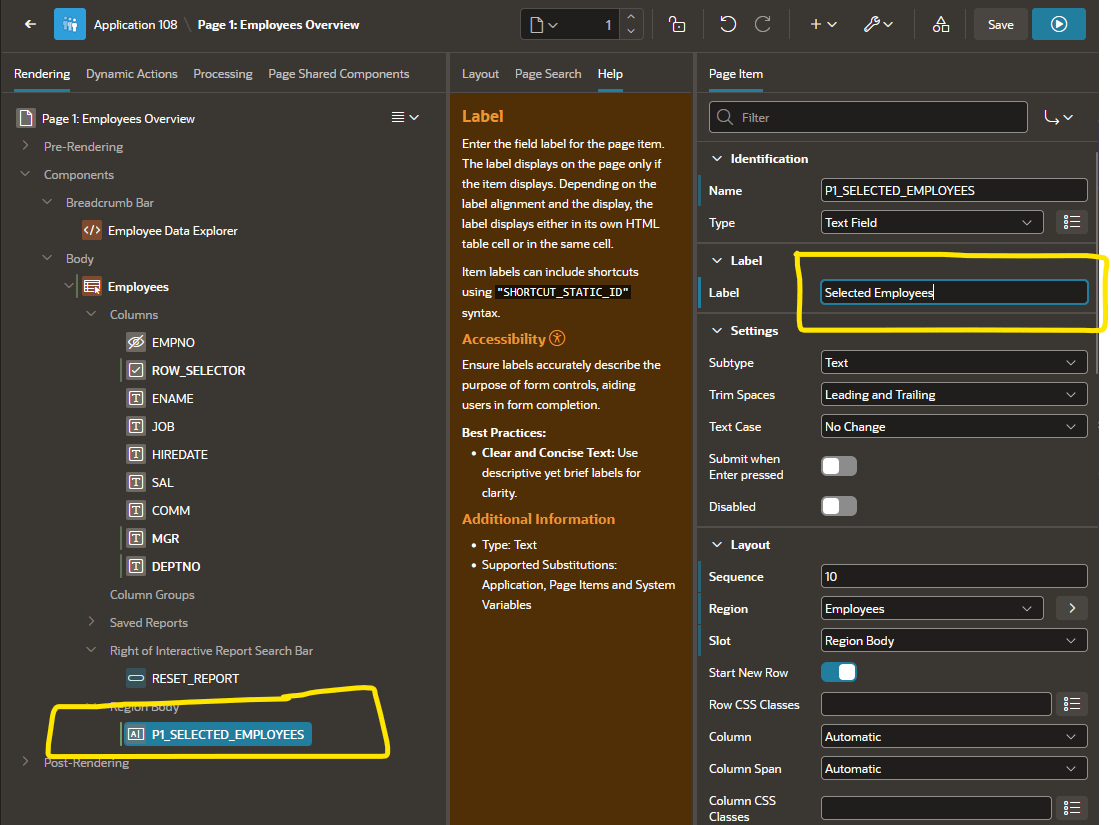The width and height of the screenshot is (1111, 825).
Task: Open the Create plus menu
Action: 823,24
